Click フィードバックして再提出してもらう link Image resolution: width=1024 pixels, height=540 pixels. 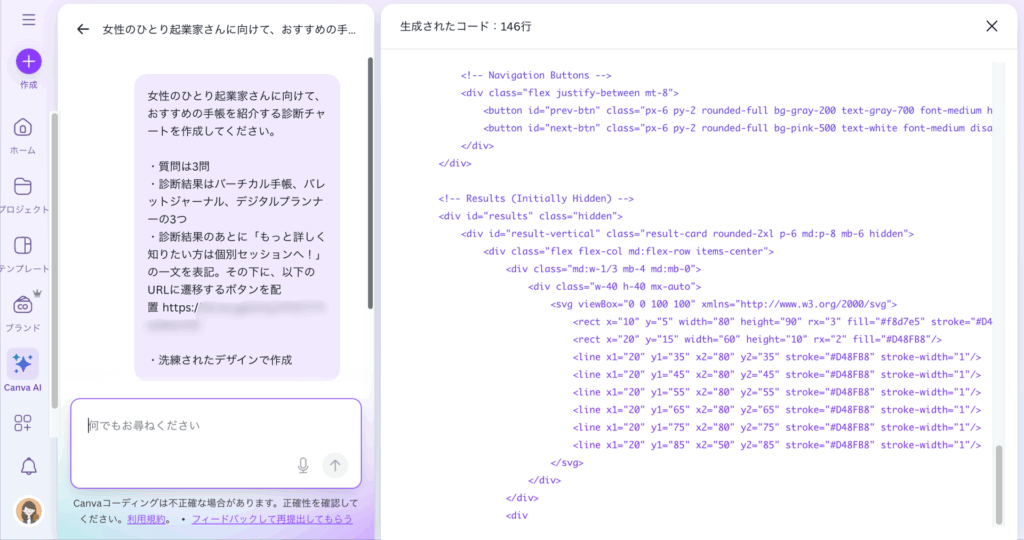click(x=272, y=519)
